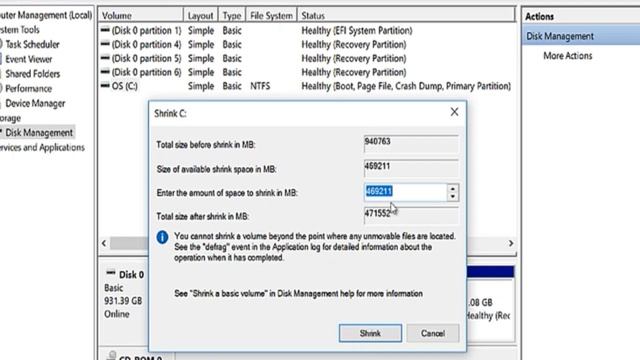This screenshot has height=360, width=640.
Task: Open Task Scheduler in the tree
Action: 32,44
